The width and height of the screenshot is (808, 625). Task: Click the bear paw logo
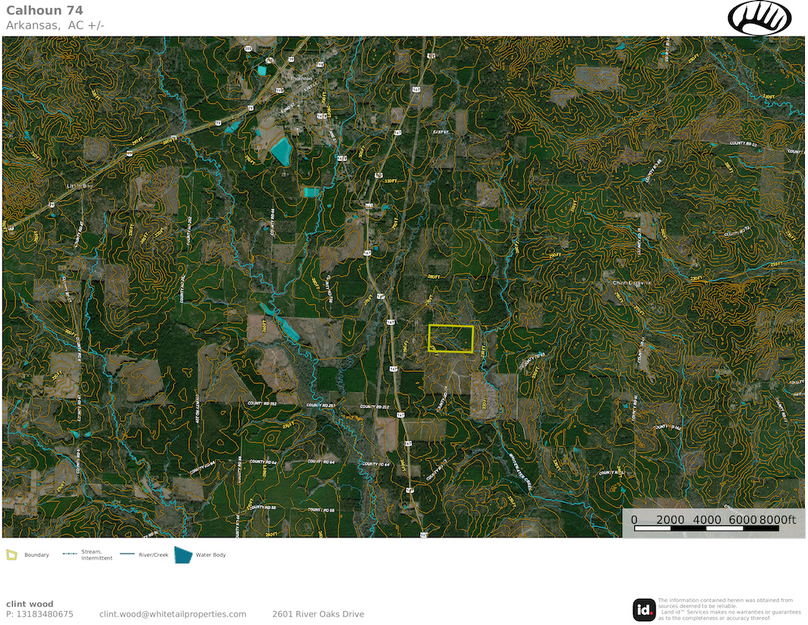759,18
